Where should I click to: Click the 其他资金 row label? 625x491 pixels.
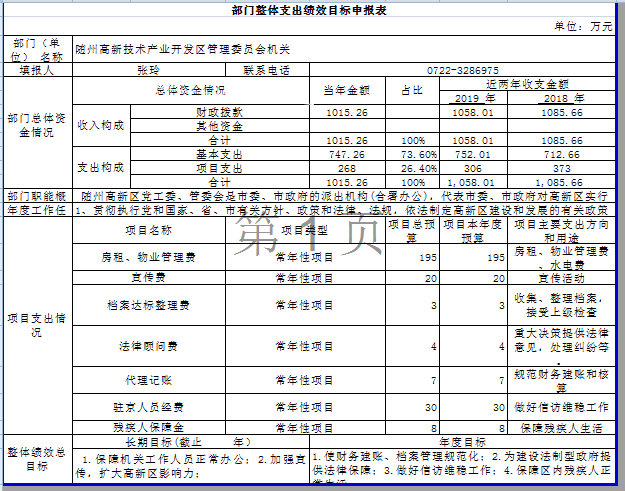[220, 126]
